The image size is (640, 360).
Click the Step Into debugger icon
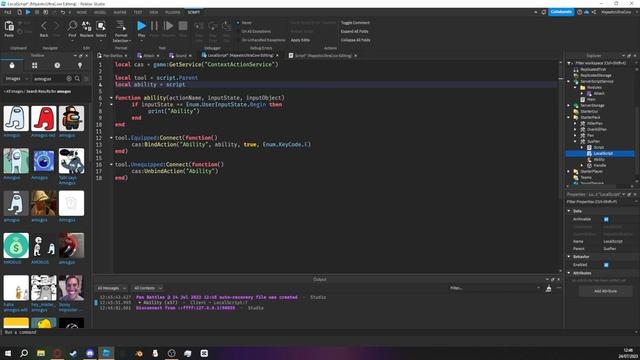click(x=199, y=27)
